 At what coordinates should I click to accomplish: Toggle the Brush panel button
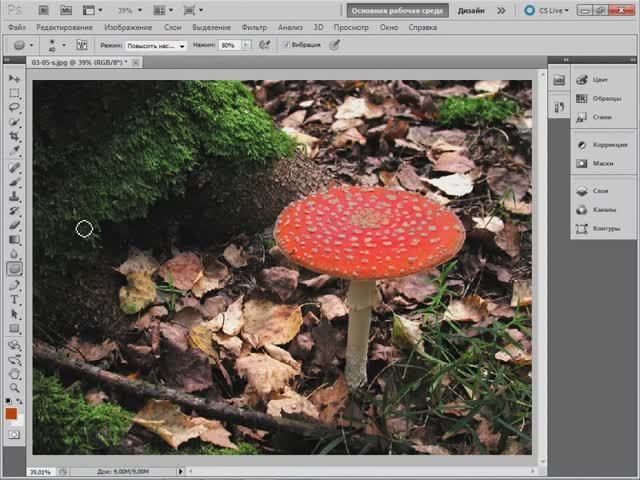[82, 45]
